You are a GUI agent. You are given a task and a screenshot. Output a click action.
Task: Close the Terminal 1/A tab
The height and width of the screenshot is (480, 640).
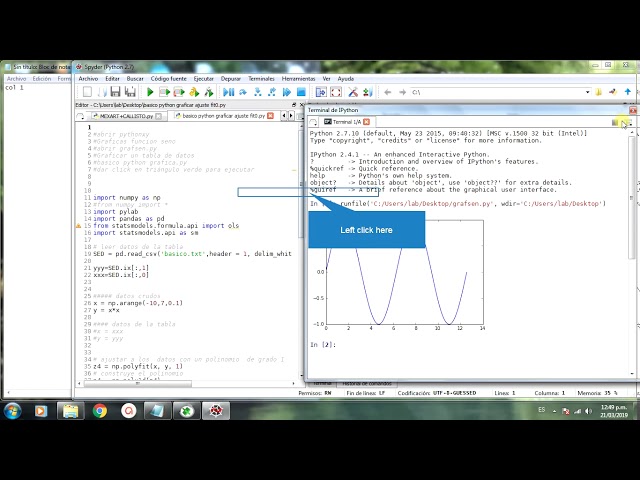tap(367, 122)
